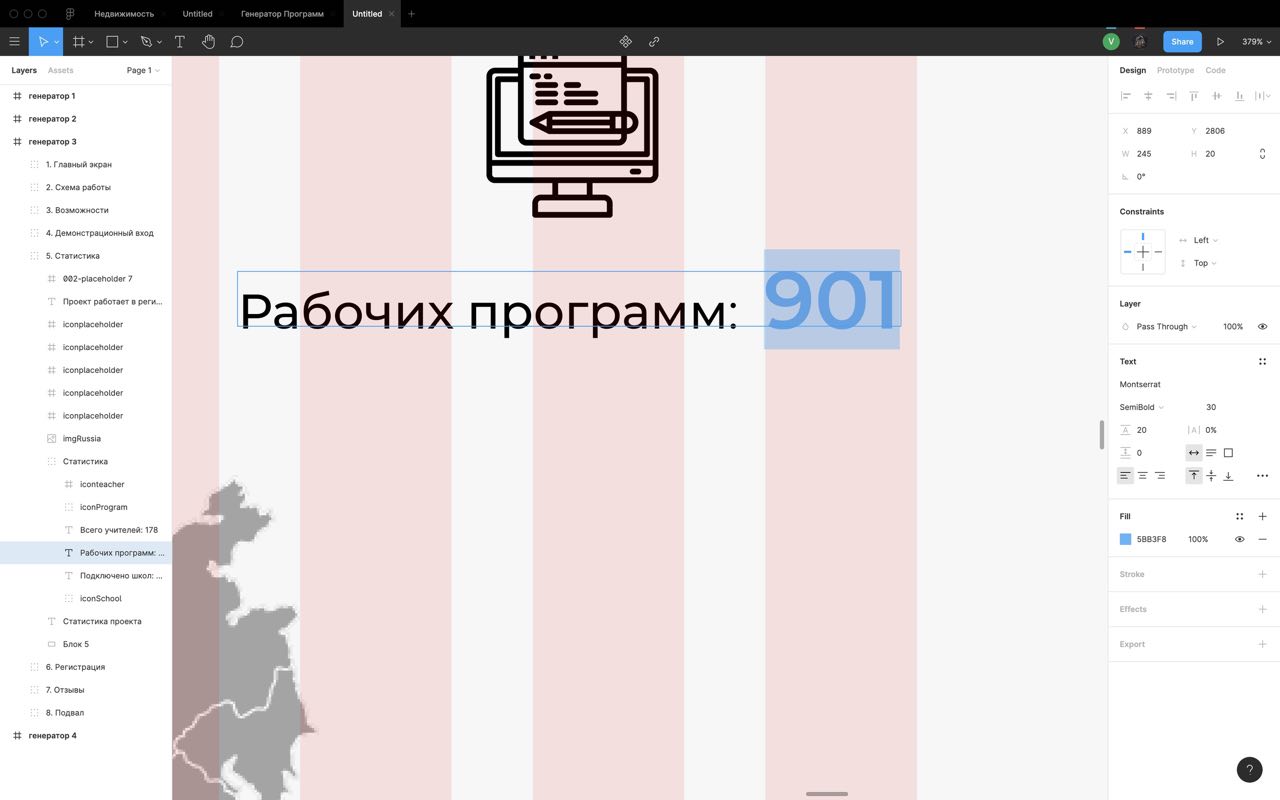Select the Comment tool
Image resolution: width=1280 pixels, height=800 pixels.
coord(237,42)
